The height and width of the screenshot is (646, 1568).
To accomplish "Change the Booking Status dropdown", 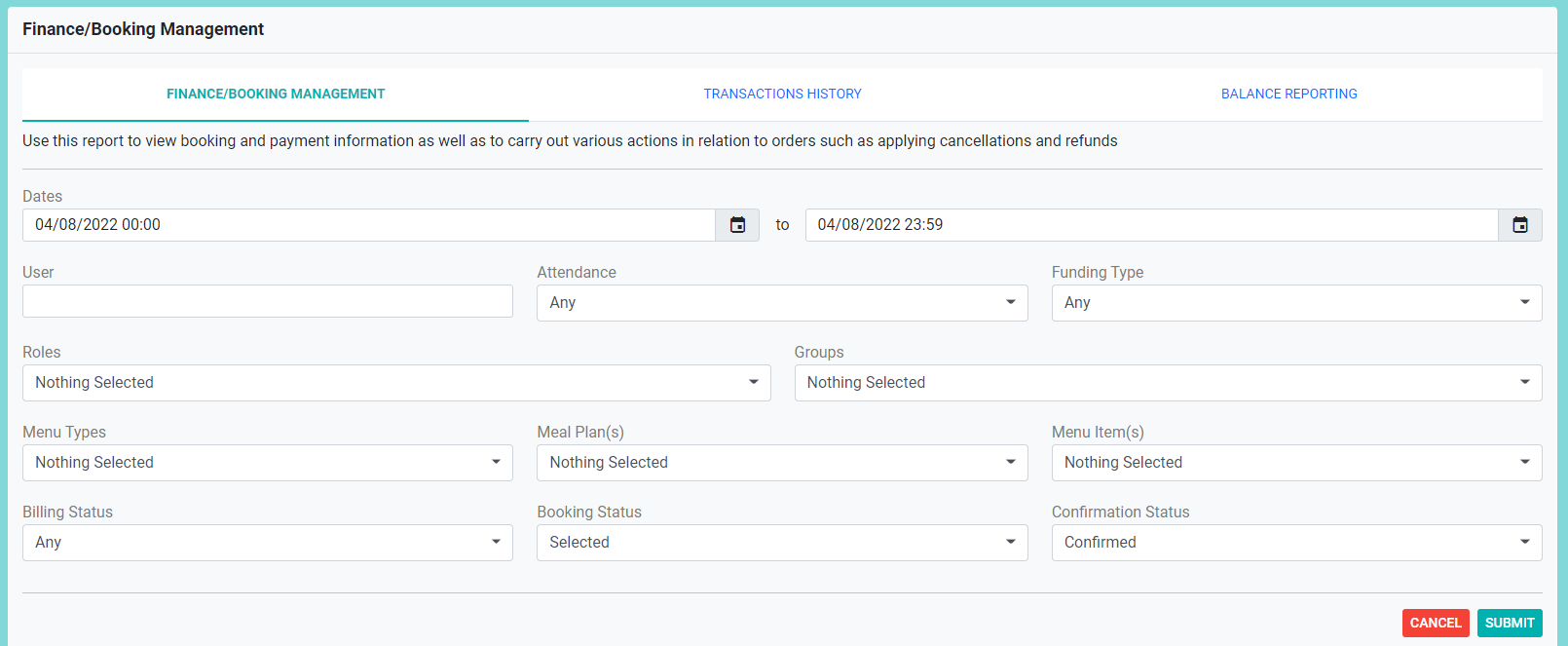I will [x=782, y=543].
